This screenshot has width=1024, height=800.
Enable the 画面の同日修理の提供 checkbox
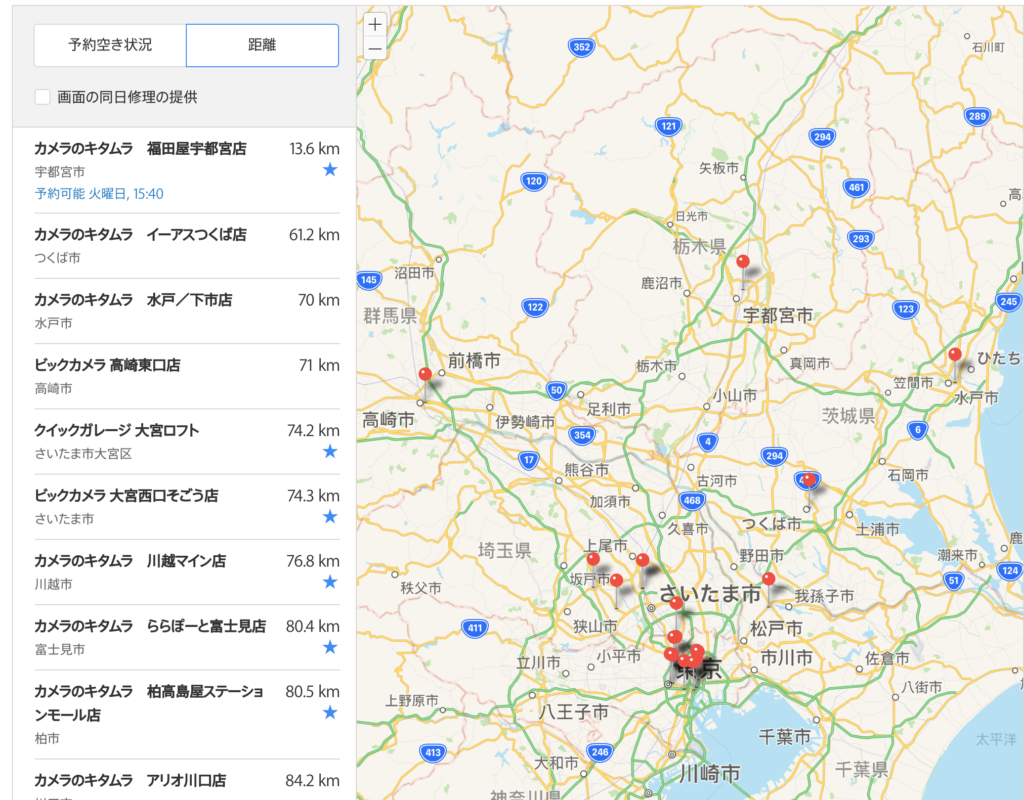click(42, 97)
